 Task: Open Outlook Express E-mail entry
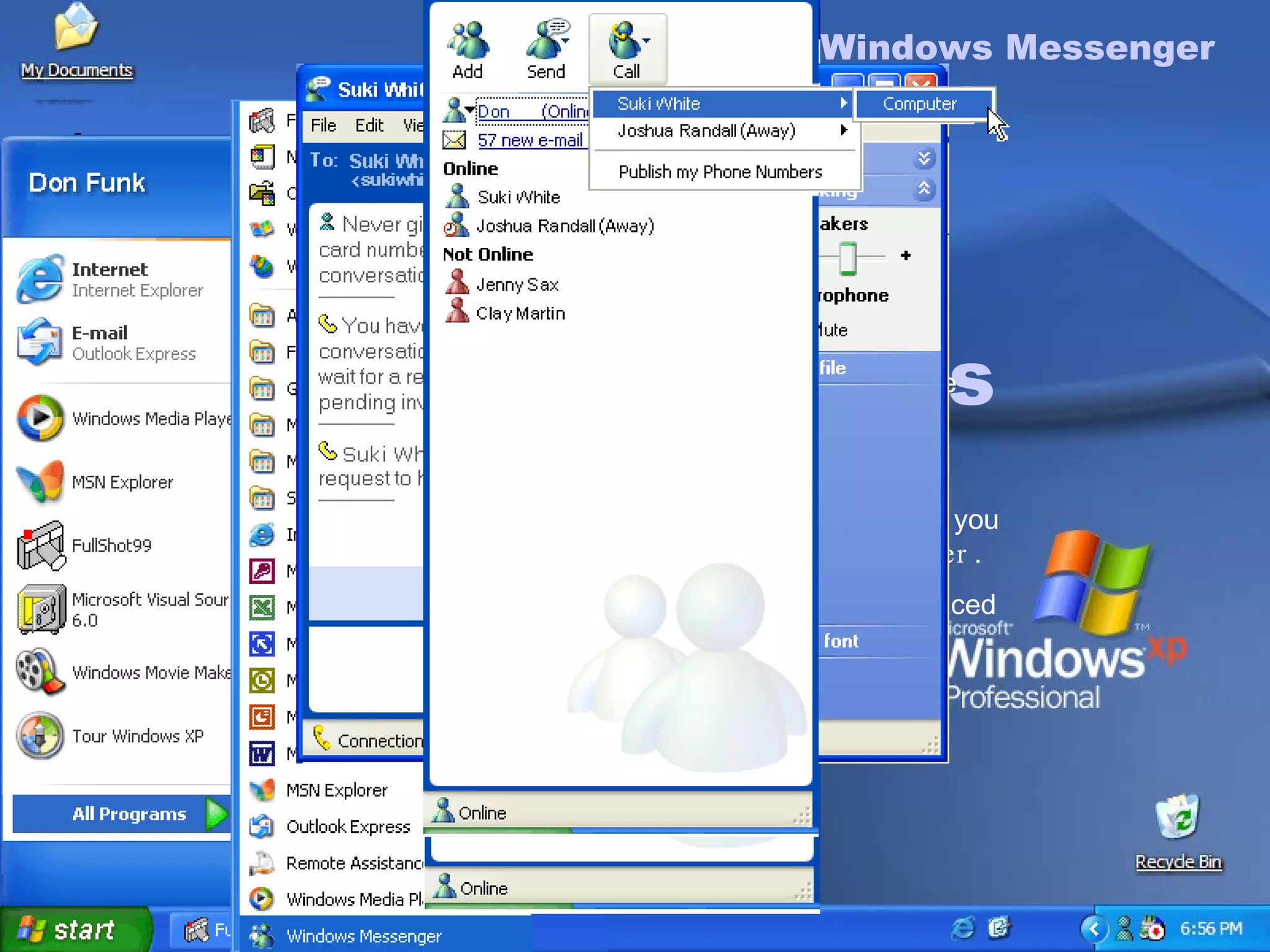coord(118,343)
